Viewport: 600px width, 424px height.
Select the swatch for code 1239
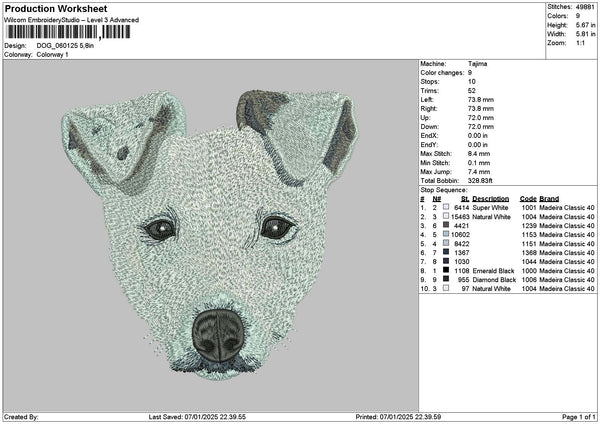tap(446, 225)
